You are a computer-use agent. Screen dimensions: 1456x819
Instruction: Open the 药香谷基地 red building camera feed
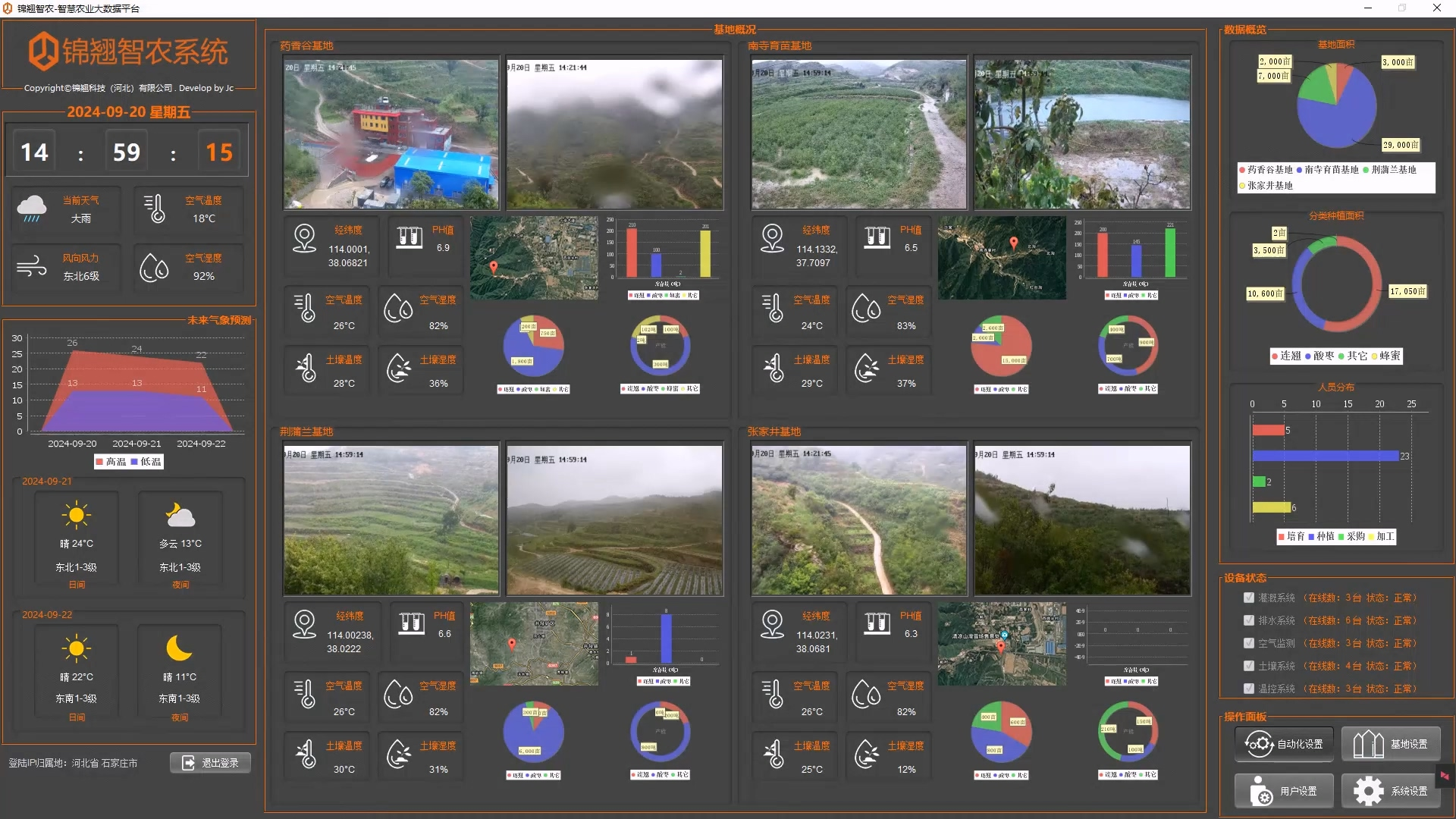tap(391, 134)
